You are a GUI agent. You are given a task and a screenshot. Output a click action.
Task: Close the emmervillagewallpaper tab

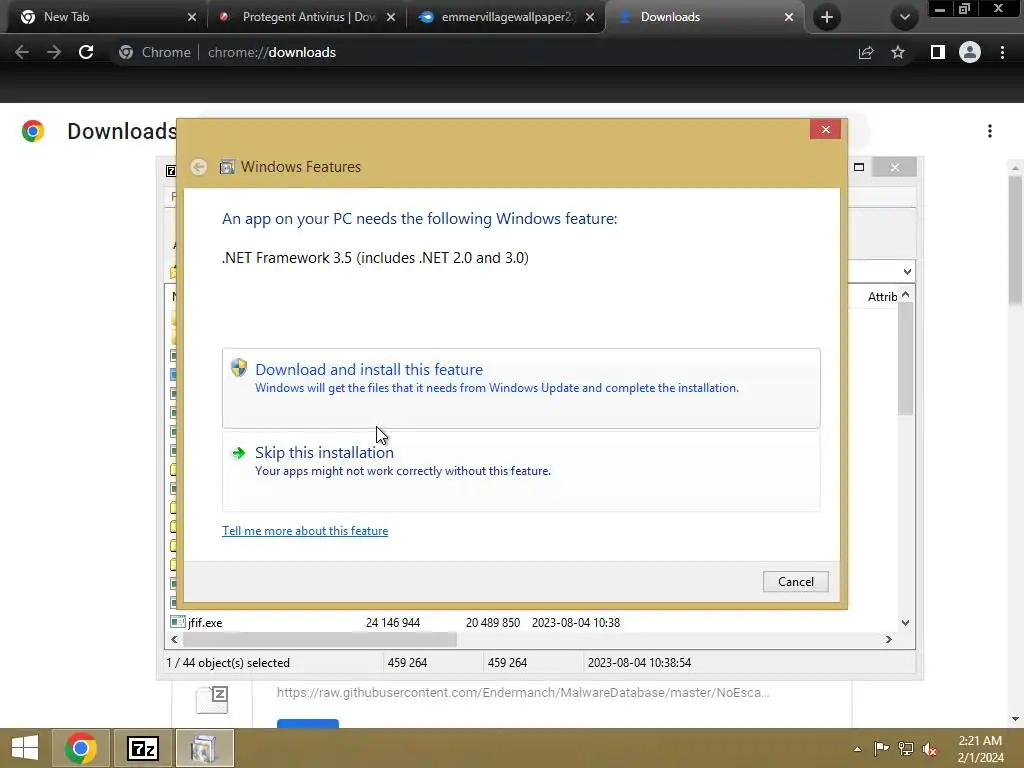590,17
